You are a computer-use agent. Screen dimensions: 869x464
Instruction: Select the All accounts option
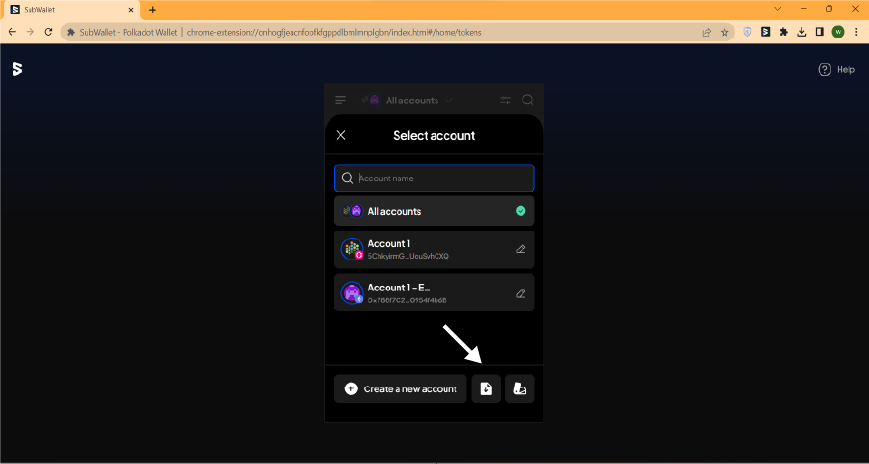[x=434, y=211]
